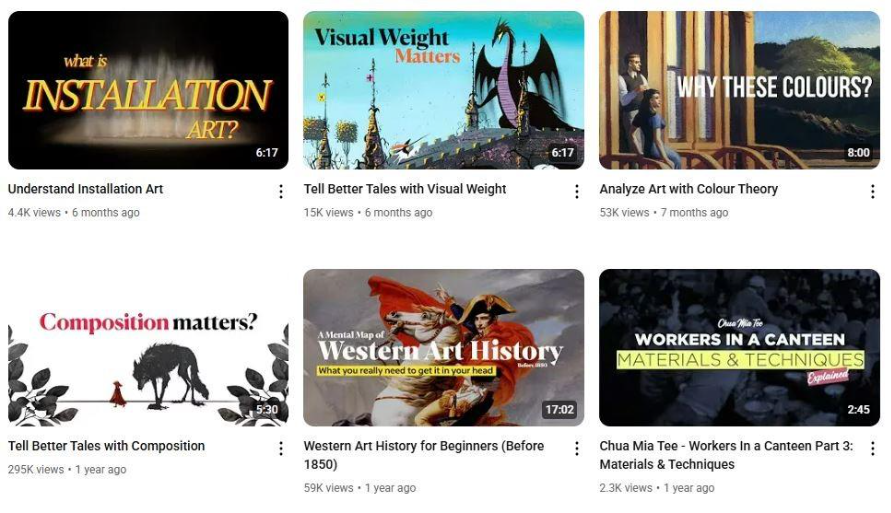Open options menu for Understand Installation Art

click(281, 191)
